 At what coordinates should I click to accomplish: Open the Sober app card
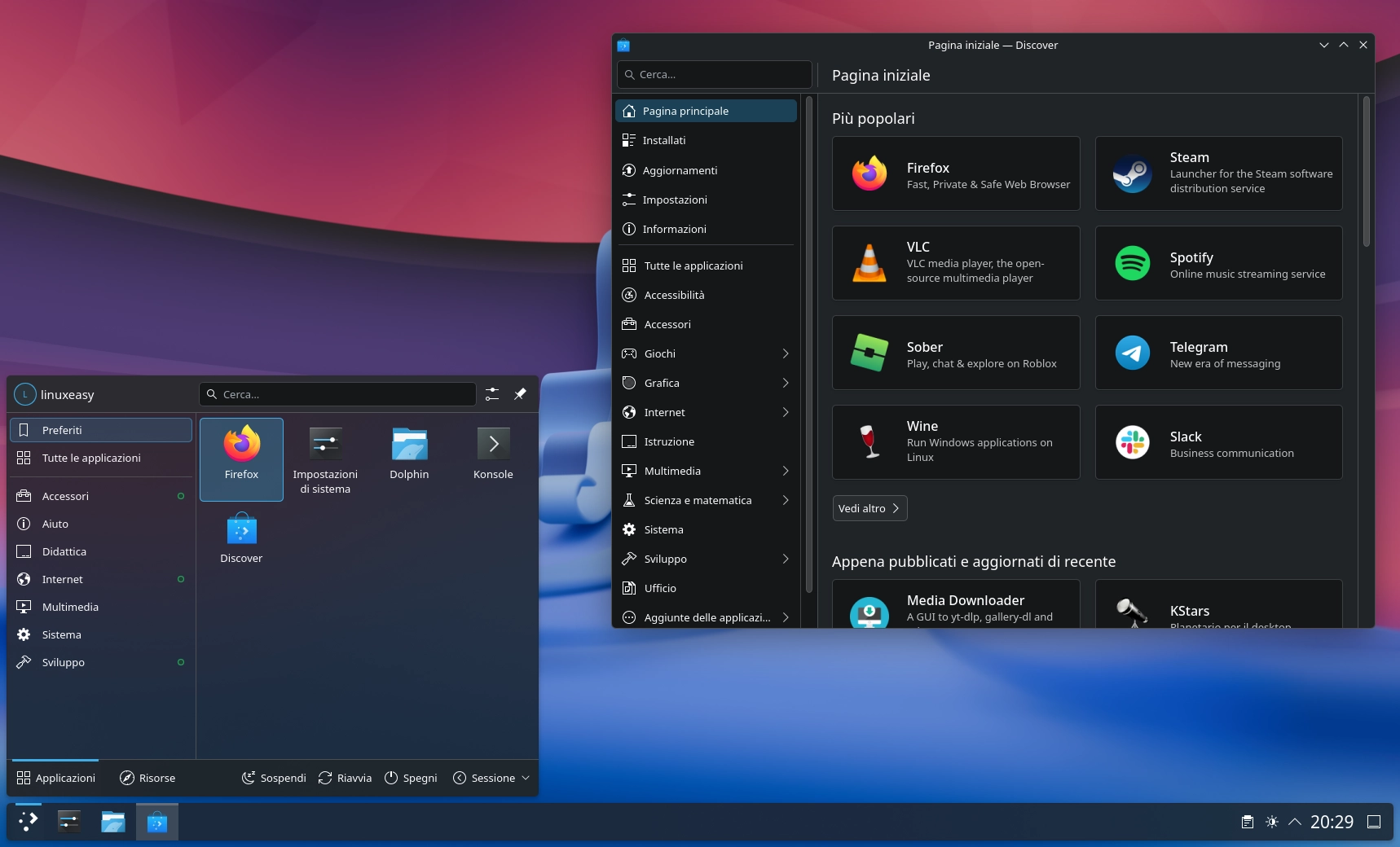(956, 353)
